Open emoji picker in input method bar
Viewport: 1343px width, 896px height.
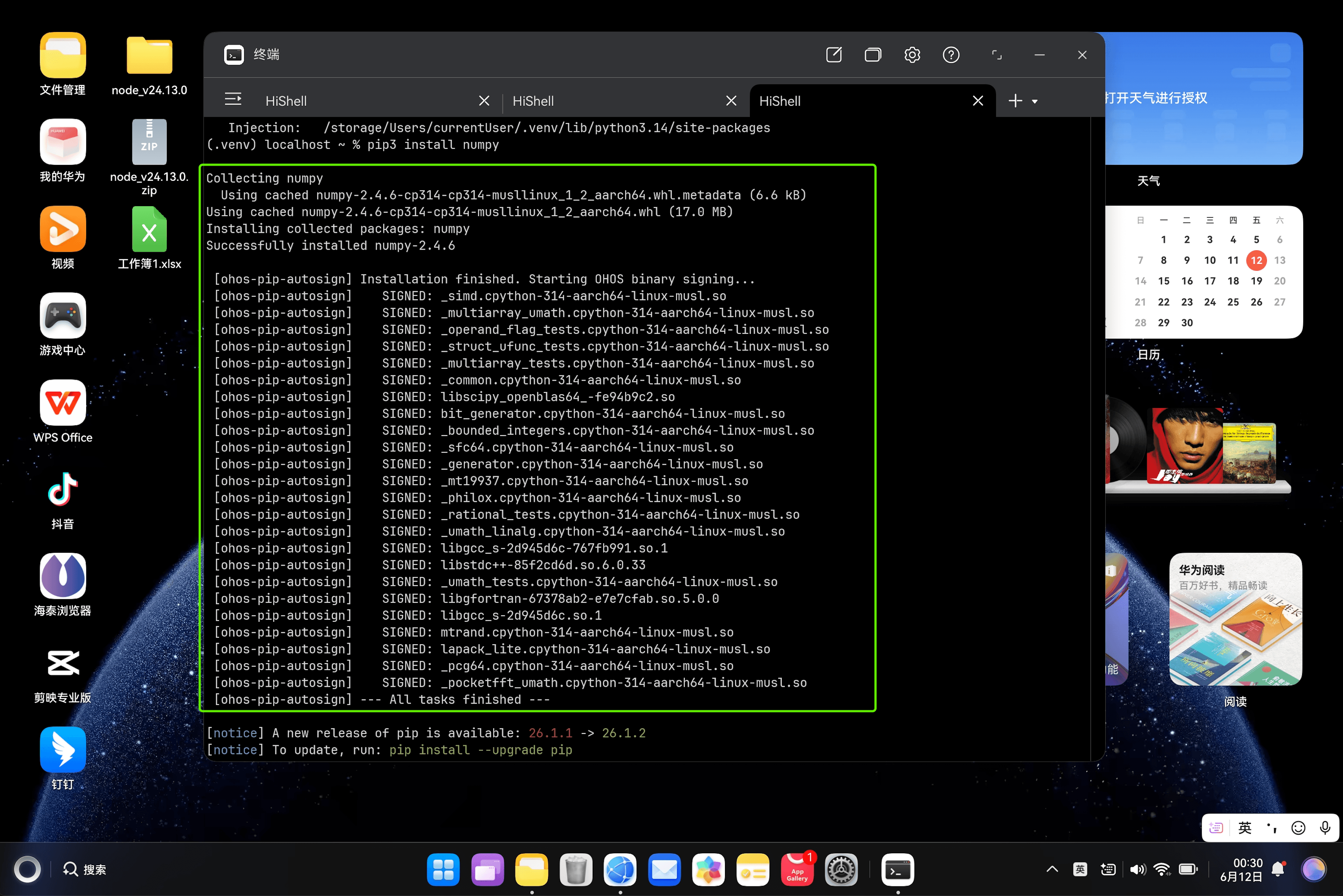pos(1298,827)
